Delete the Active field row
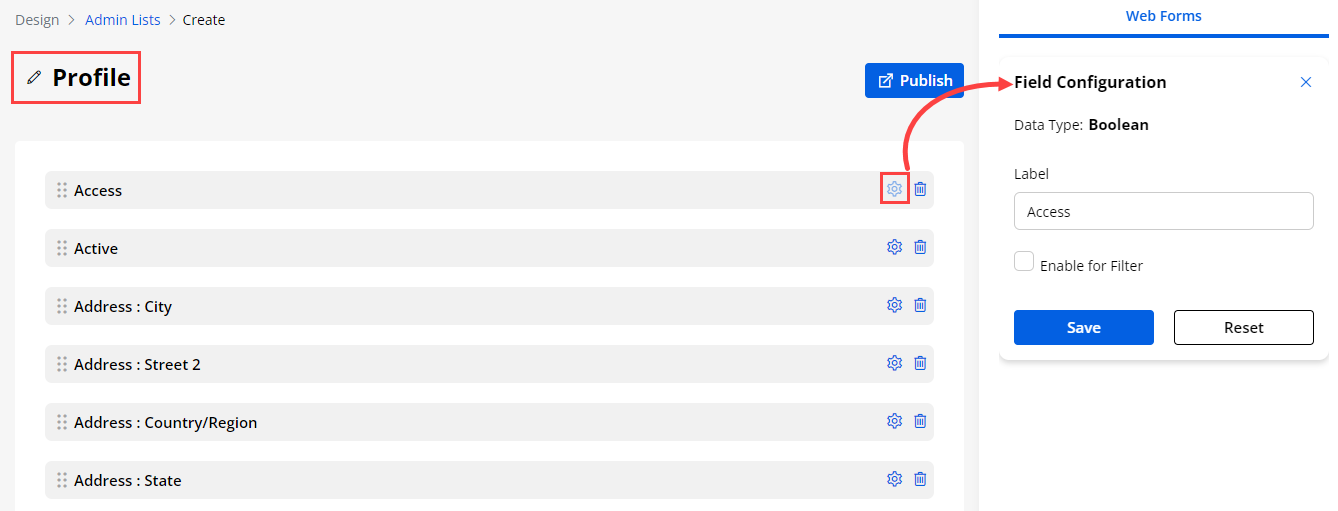The image size is (1338, 511). 920,247
